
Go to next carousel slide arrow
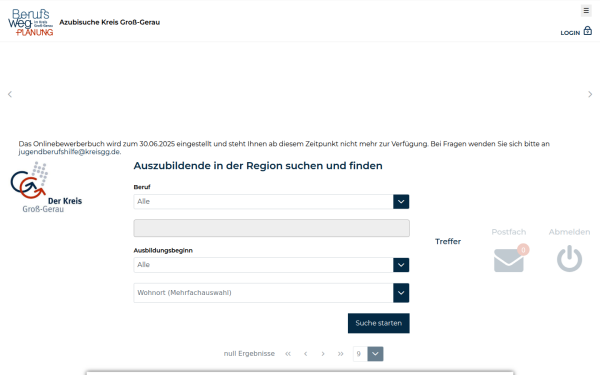[590, 94]
